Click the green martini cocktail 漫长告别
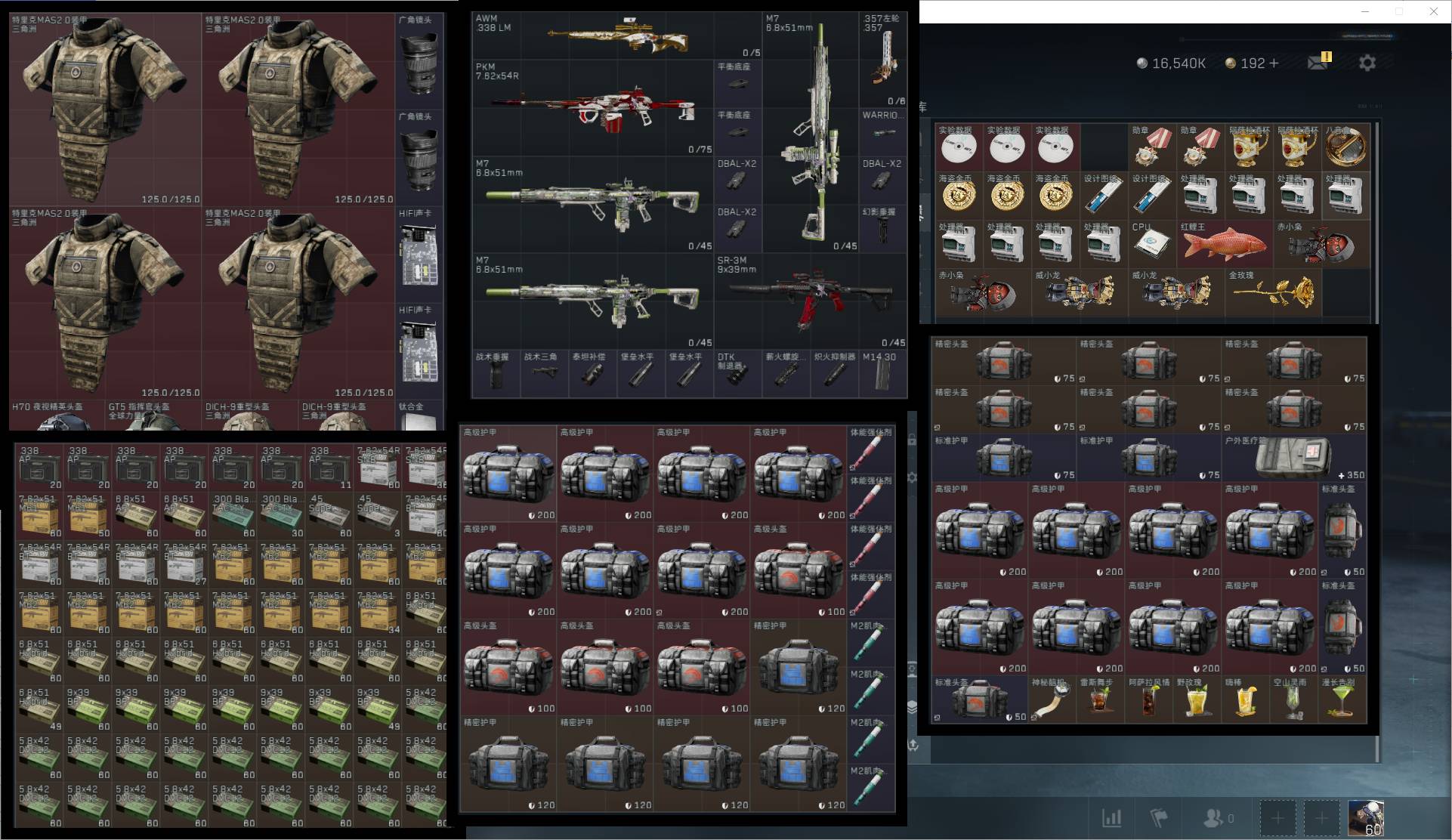Screen dimensions: 1452x840 (1344, 699)
